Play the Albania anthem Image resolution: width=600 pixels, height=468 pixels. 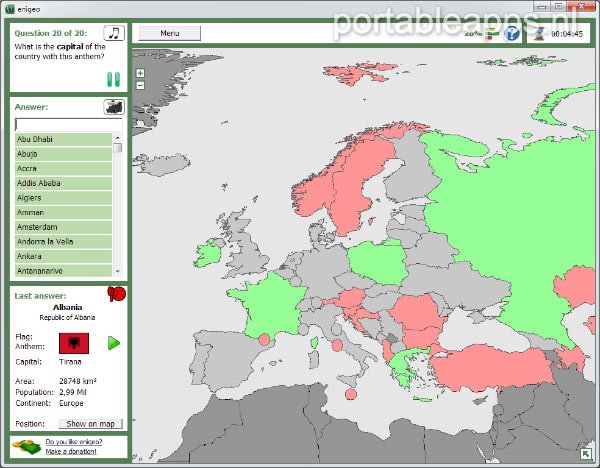(x=114, y=343)
